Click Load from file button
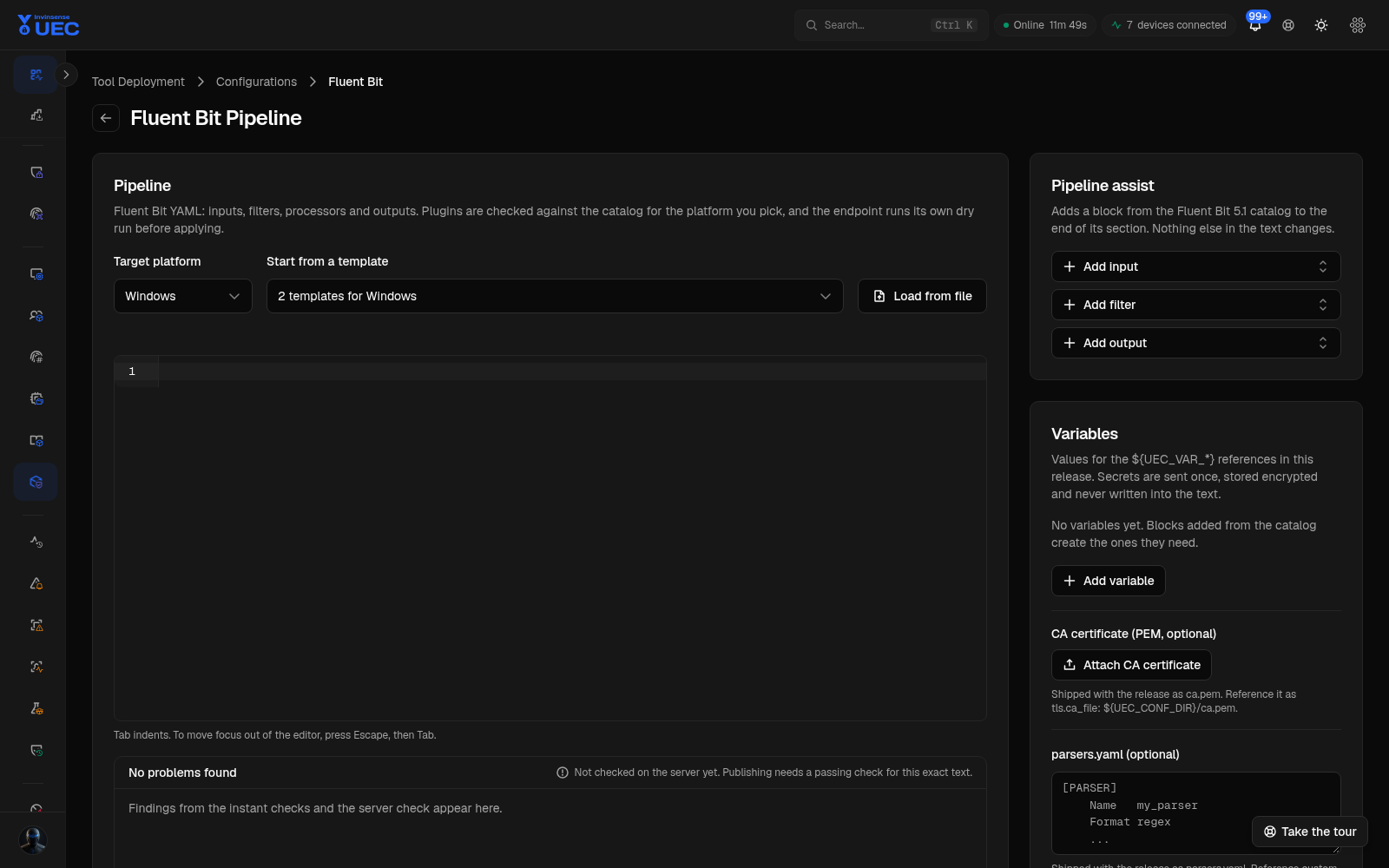 click(922, 296)
